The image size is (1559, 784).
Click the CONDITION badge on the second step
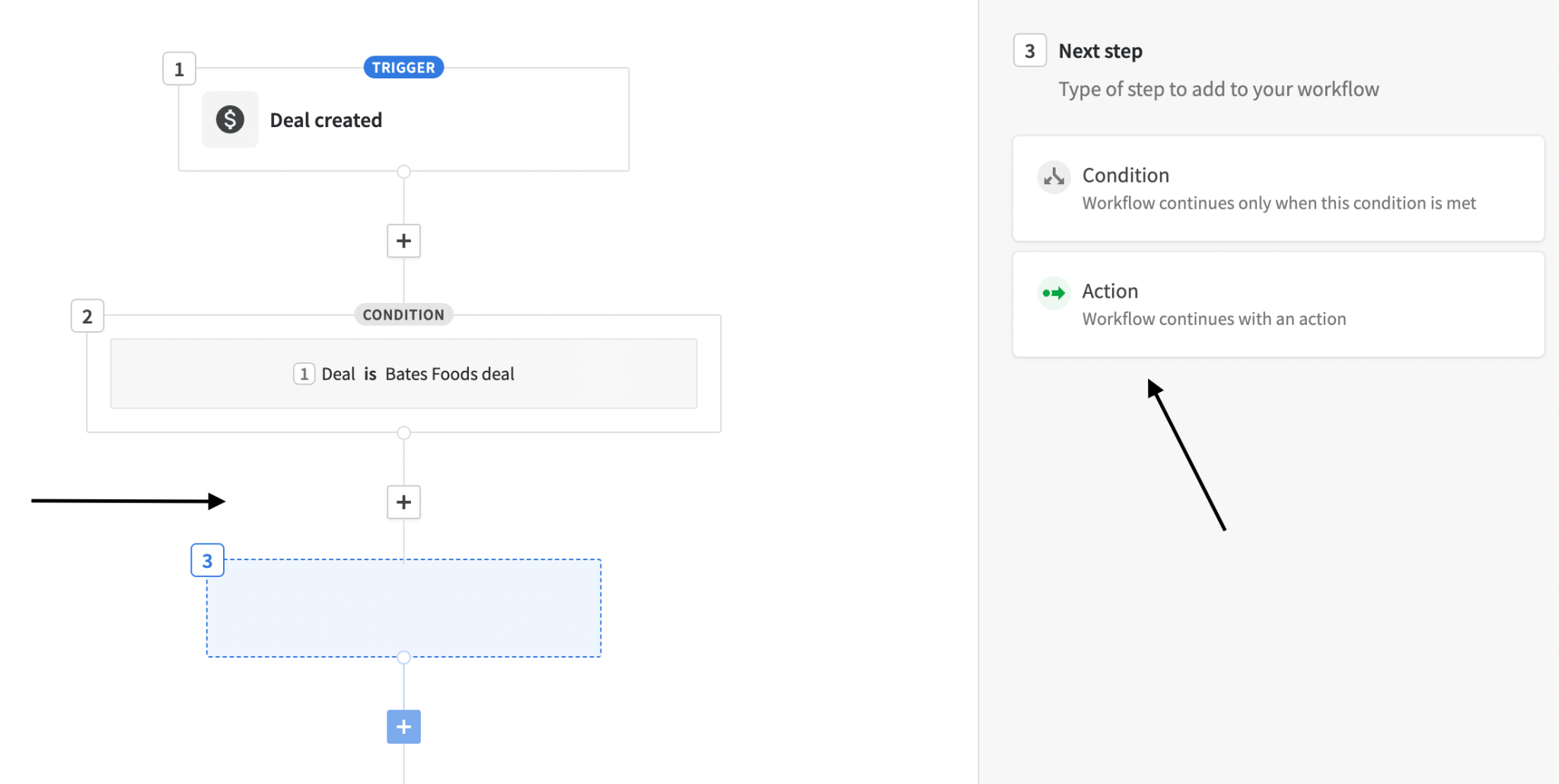(x=403, y=314)
